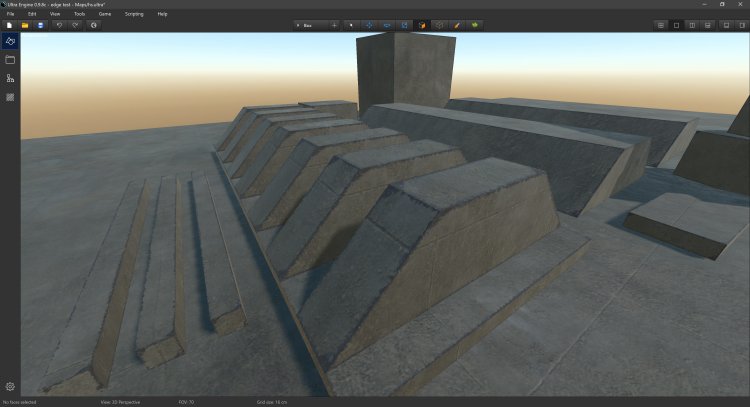
Task: Open the Tools menu
Action: coord(79,14)
